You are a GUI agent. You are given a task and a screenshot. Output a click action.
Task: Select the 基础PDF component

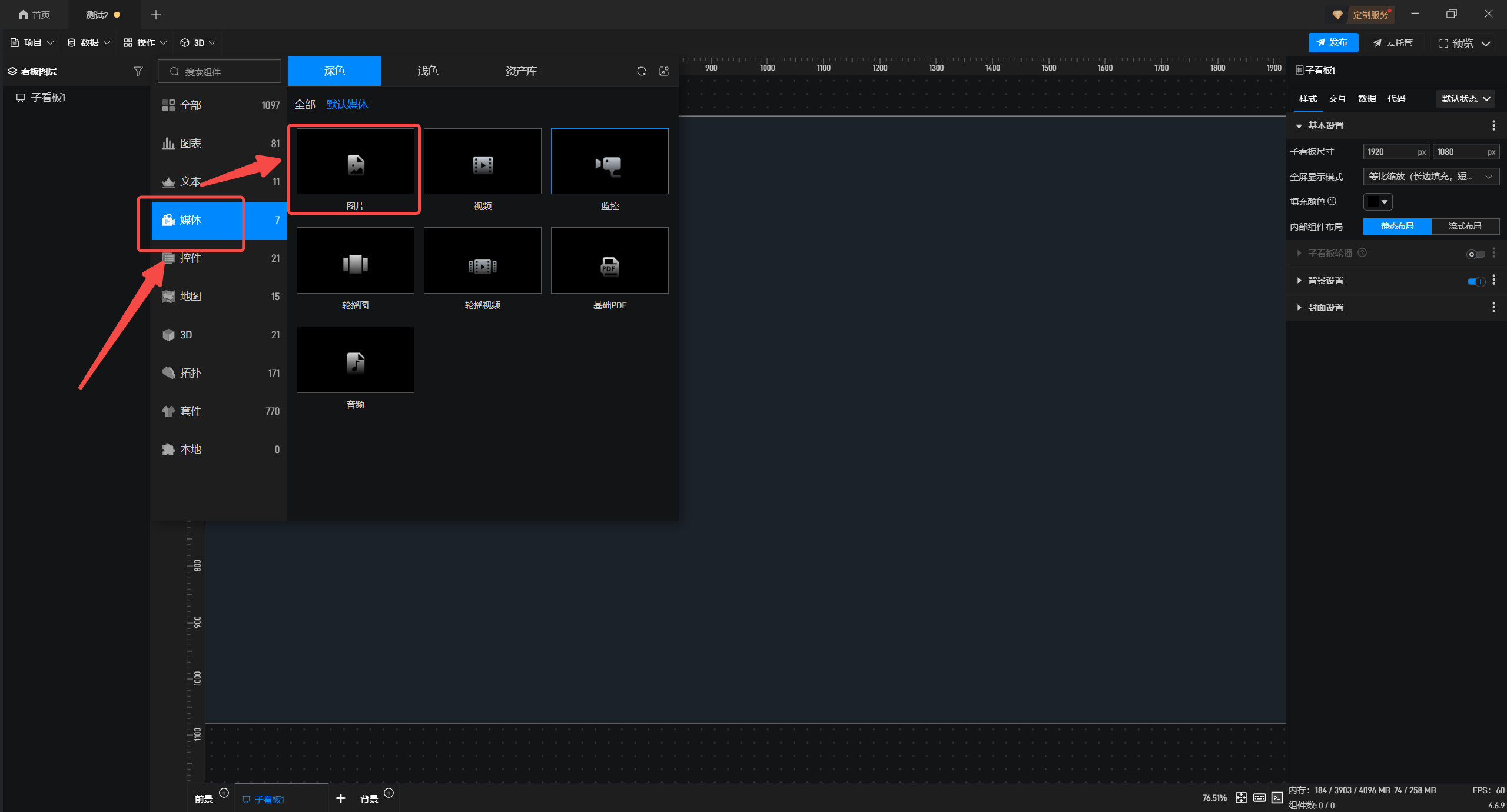609,261
